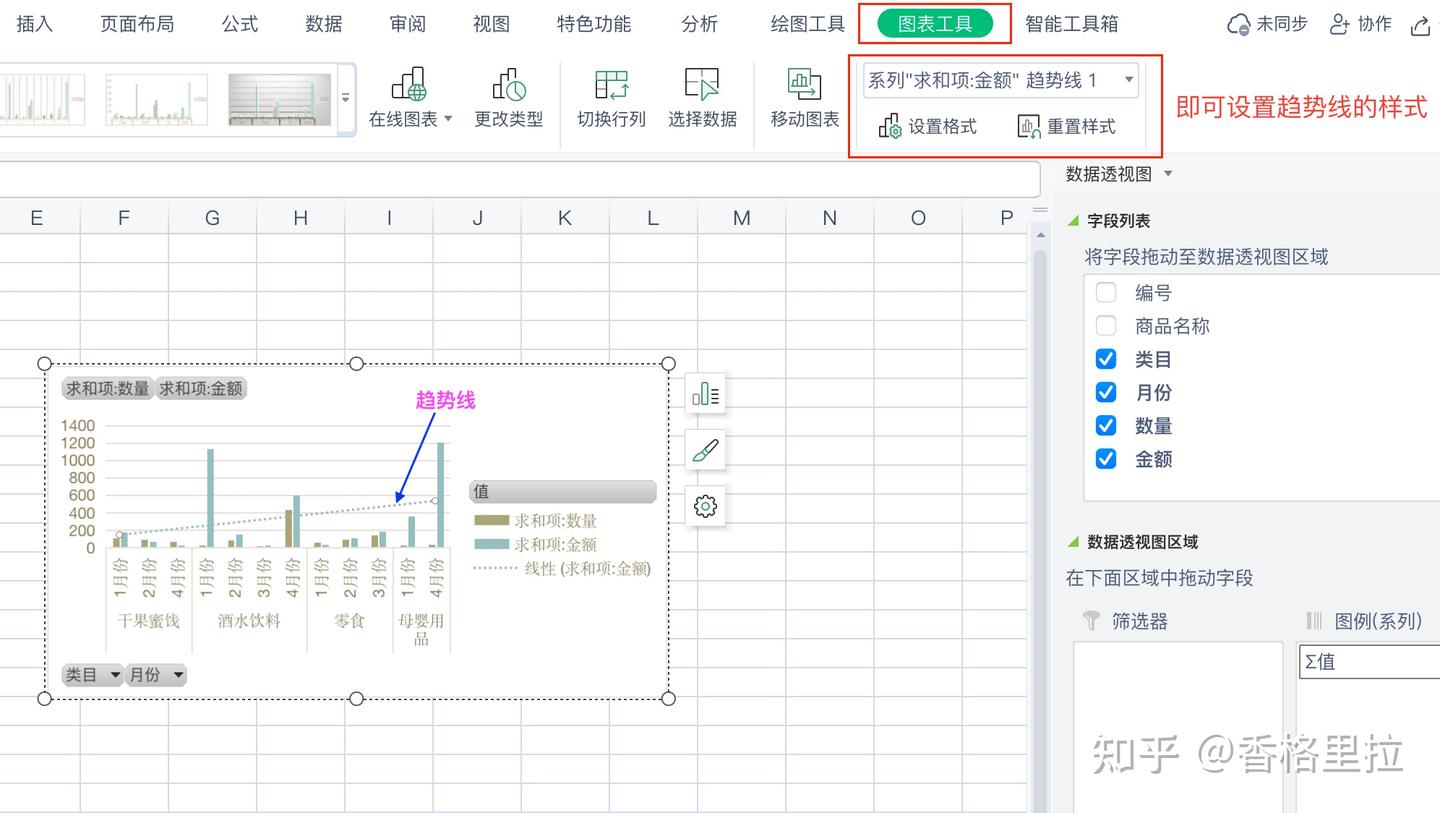Open the 数据 tab

[x=324, y=24]
